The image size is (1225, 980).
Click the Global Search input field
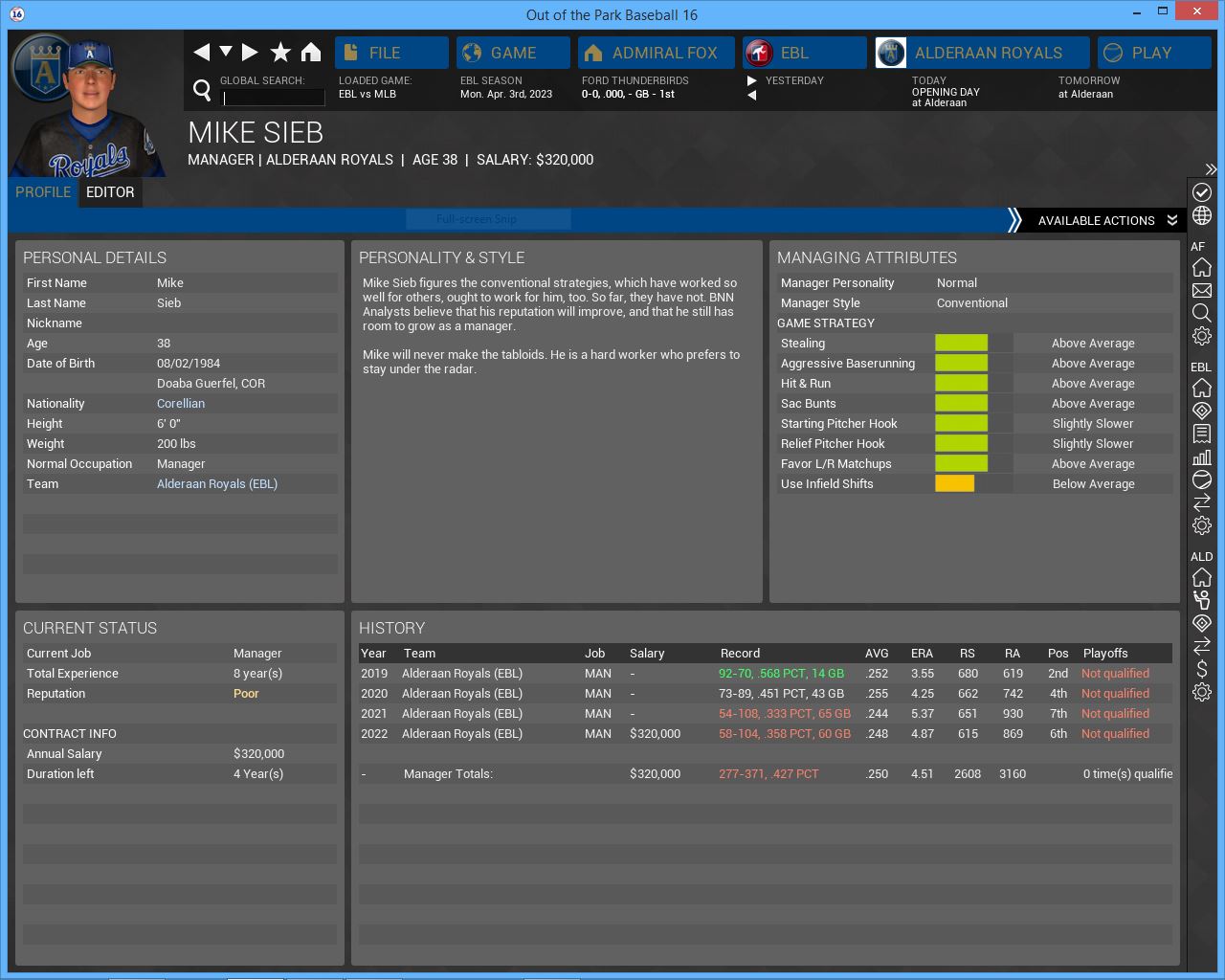point(274,98)
